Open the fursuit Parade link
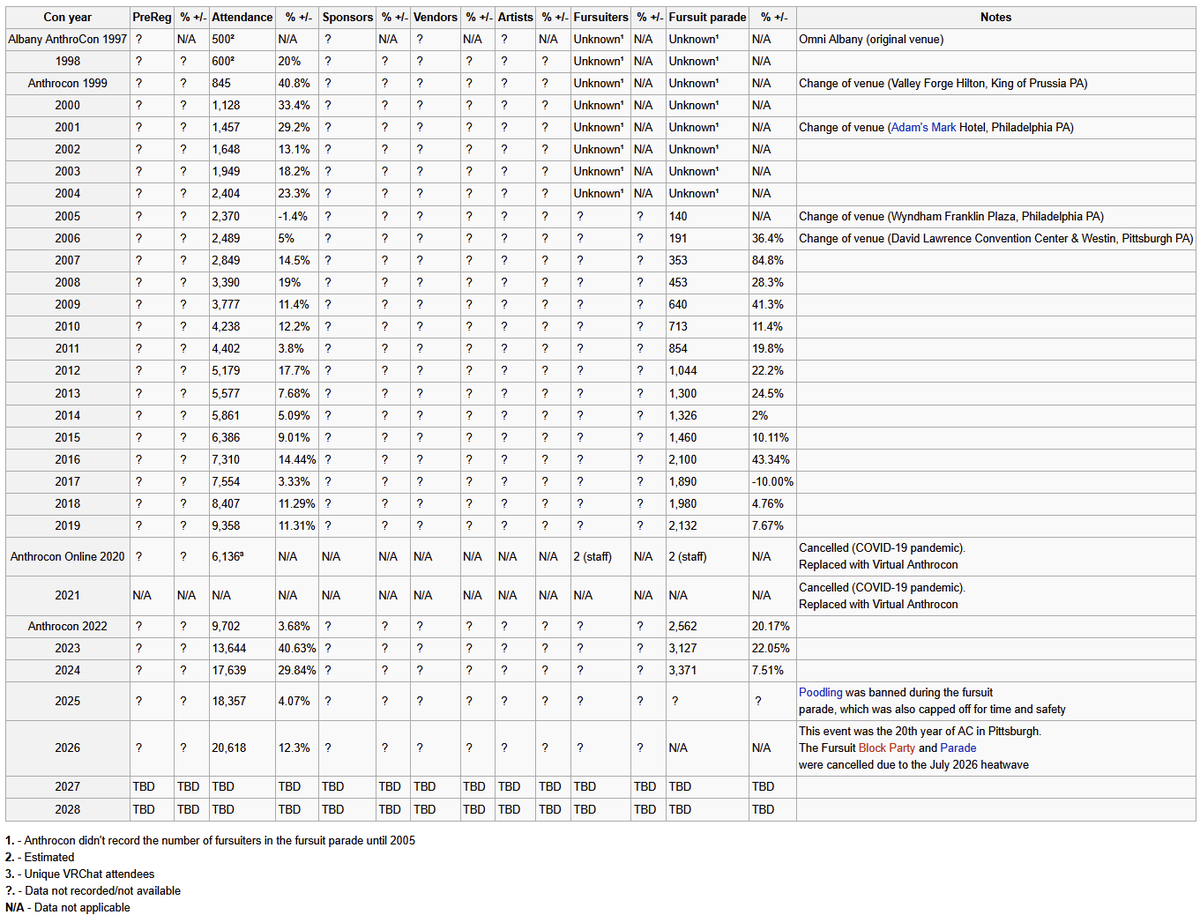Viewport: 1200px width, 915px height. [958, 748]
